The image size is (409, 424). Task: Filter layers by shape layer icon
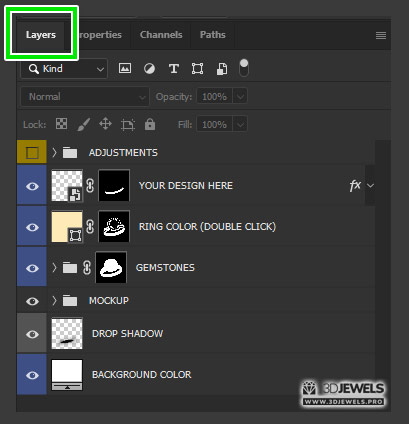197,69
